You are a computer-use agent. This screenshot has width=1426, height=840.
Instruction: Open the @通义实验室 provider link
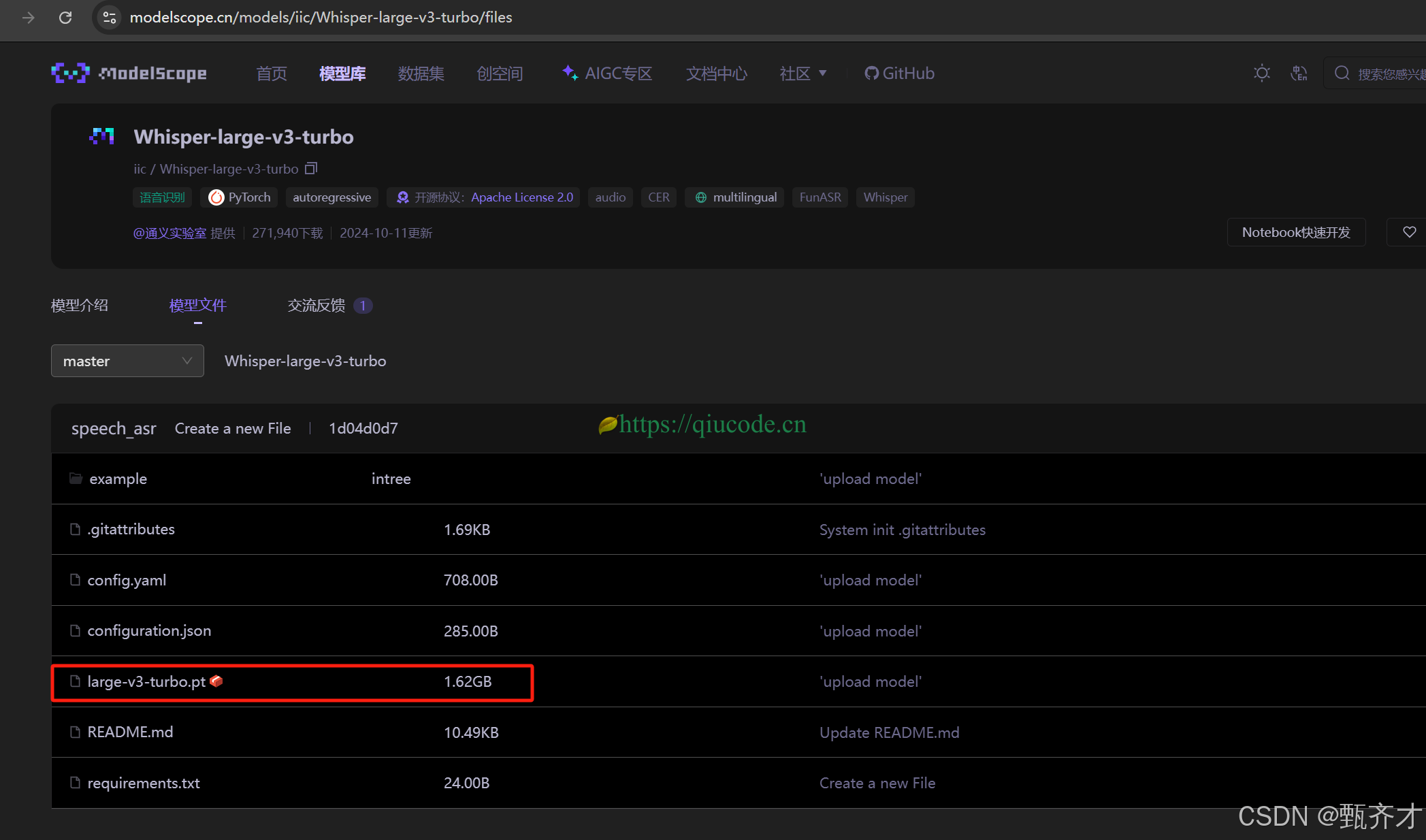coord(169,233)
